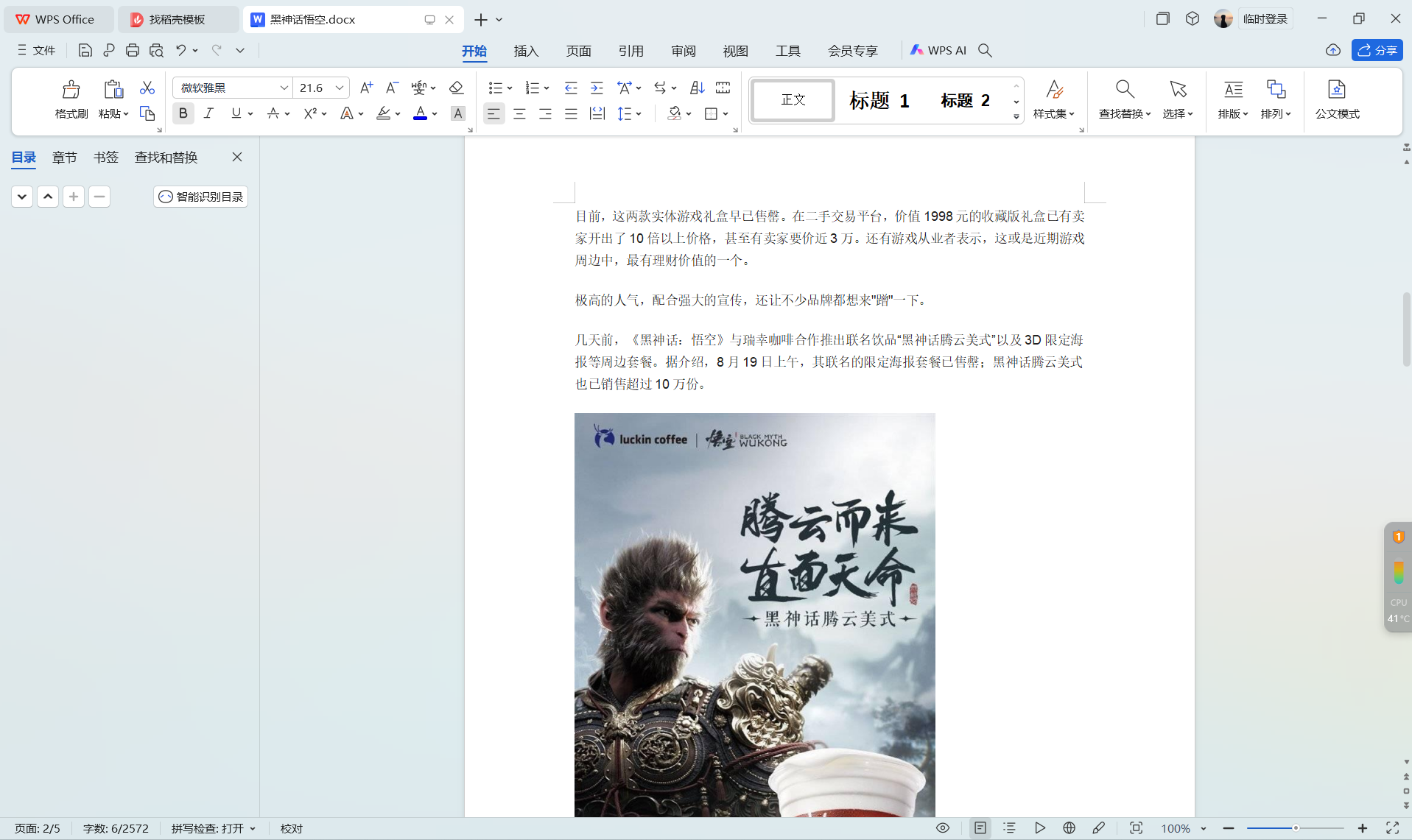Toggle Underline formatting

point(236,113)
